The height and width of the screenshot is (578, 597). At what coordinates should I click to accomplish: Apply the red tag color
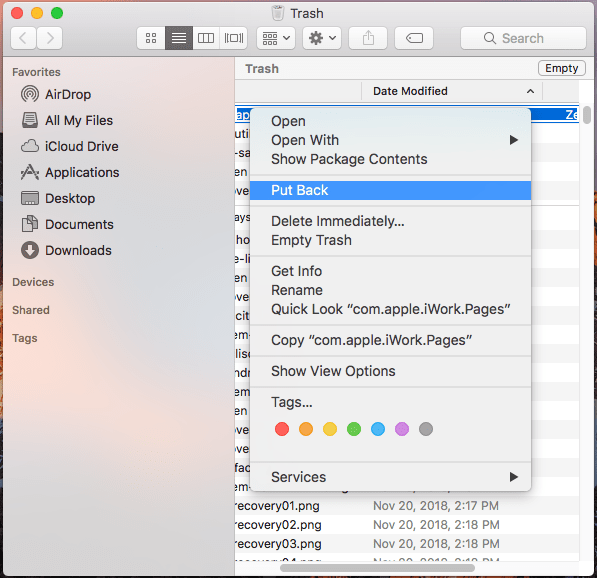[x=282, y=429]
